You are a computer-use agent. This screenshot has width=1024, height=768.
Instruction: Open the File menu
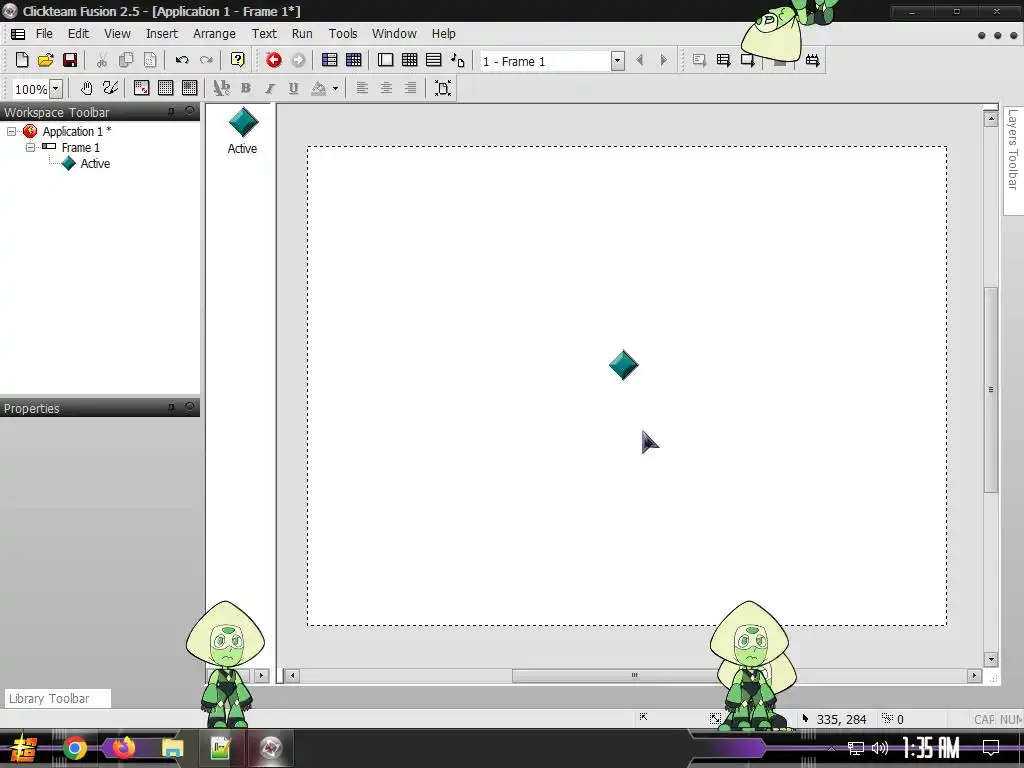(x=44, y=33)
